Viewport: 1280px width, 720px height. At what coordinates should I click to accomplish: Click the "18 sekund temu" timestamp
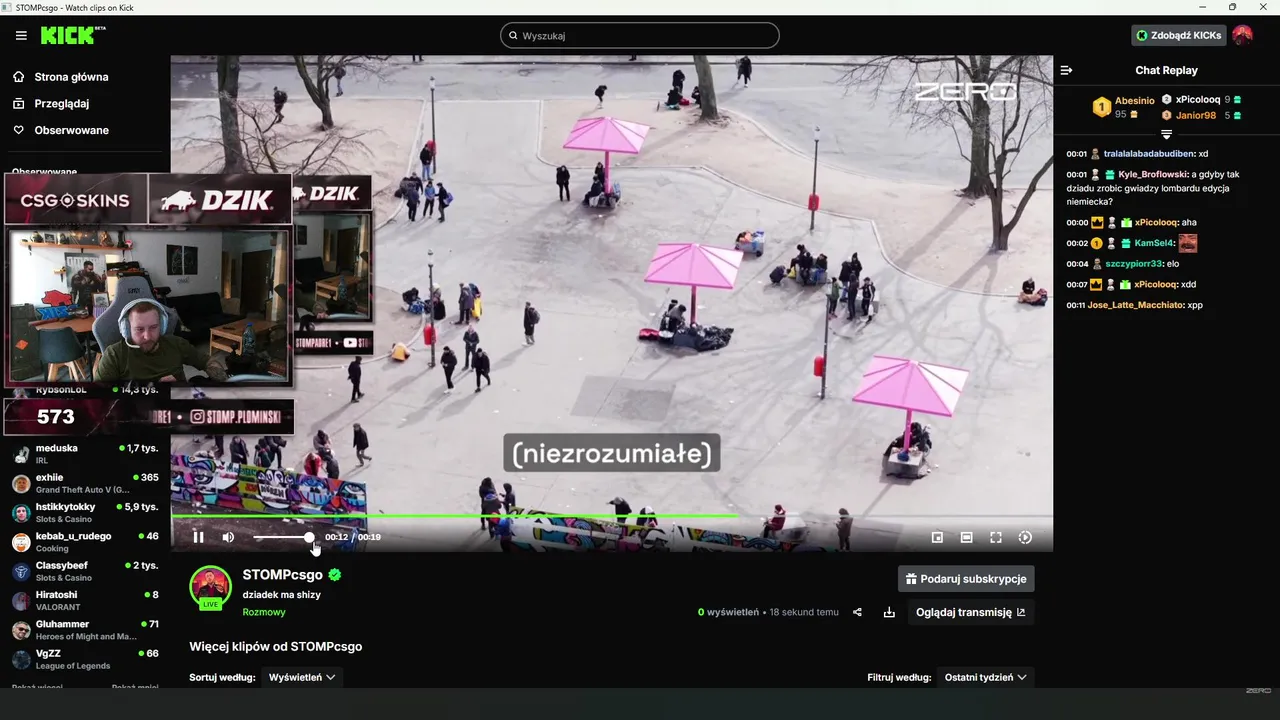pos(804,612)
